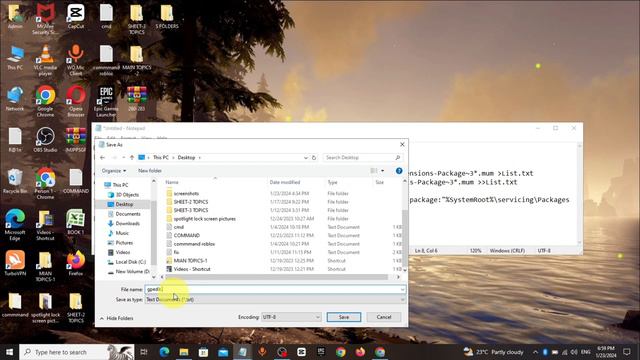Screen dimensions: 640x360
Task: Open view options dropdown arrow
Action: pyautogui.click(x=382, y=171)
